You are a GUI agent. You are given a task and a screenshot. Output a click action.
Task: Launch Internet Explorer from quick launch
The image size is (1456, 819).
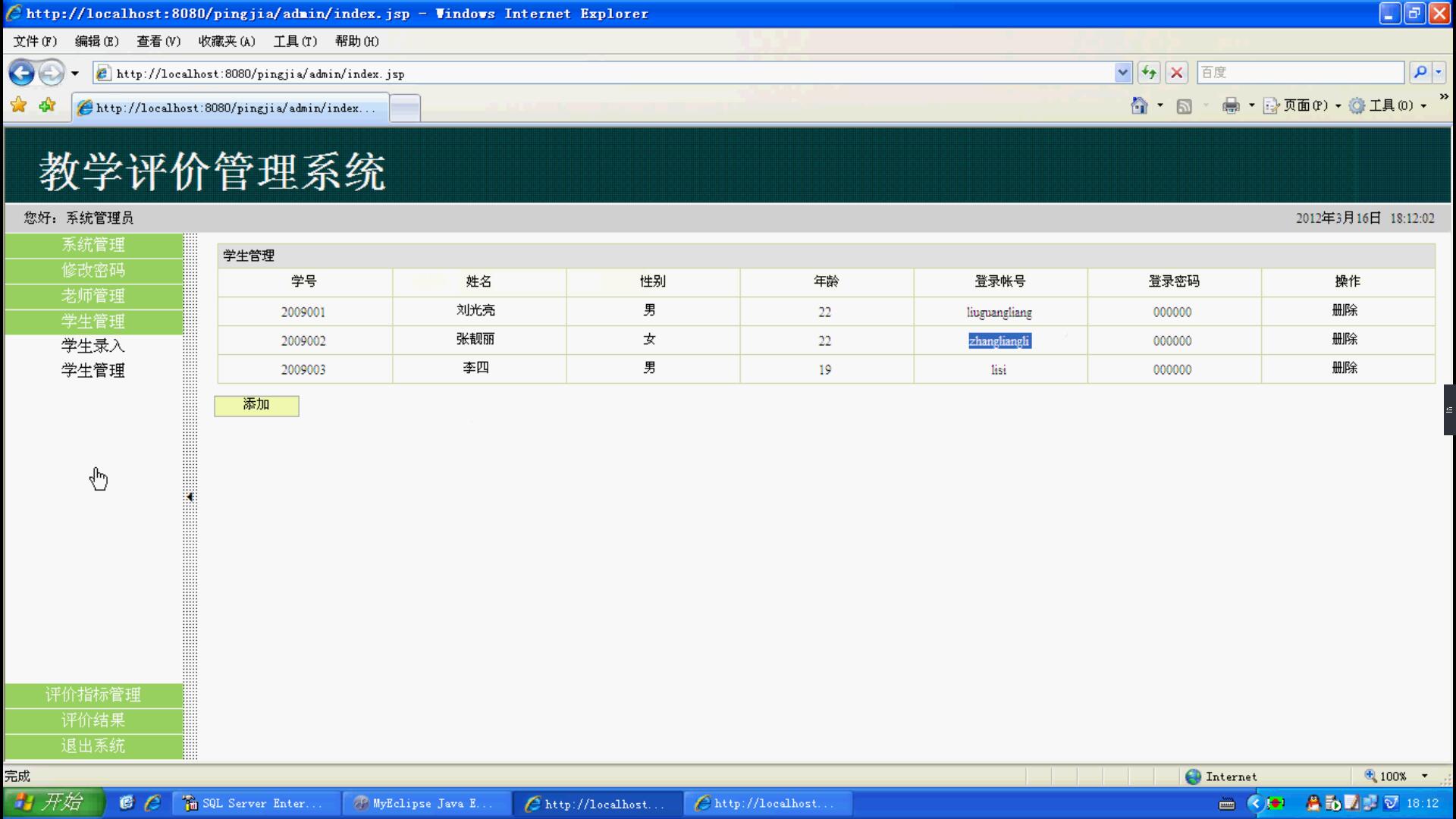pyautogui.click(x=152, y=803)
